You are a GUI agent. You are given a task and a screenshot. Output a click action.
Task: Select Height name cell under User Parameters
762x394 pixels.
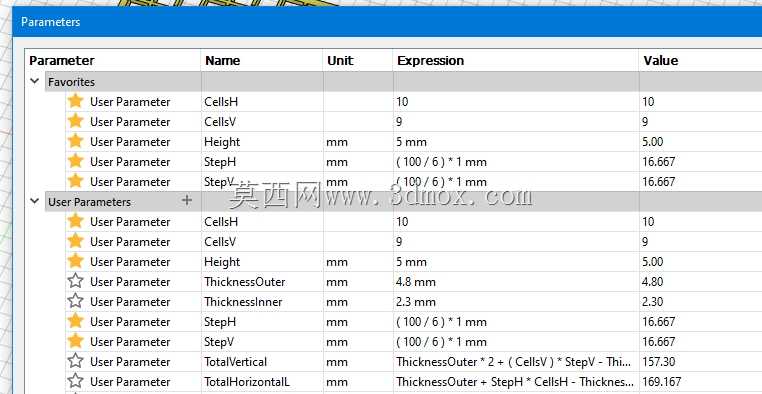pyautogui.click(x=262, y=262)
